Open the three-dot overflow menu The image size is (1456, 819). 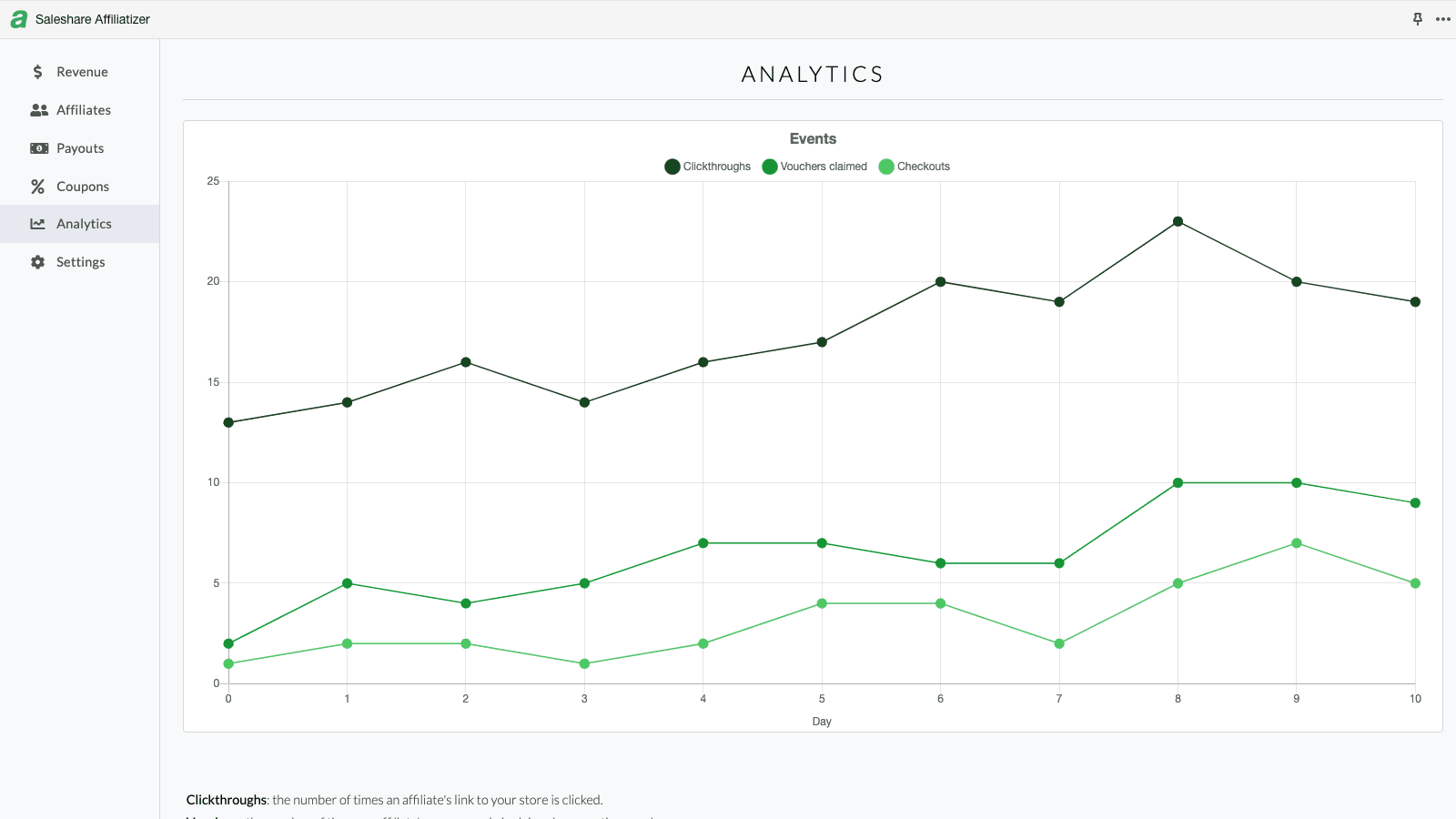click(1442, 18)
